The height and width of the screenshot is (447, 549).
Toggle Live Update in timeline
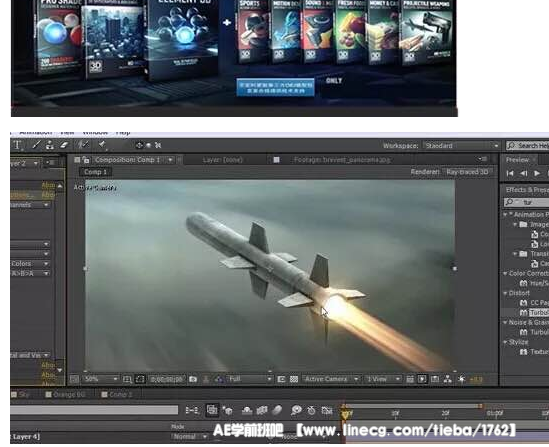[x=212, y=410]
